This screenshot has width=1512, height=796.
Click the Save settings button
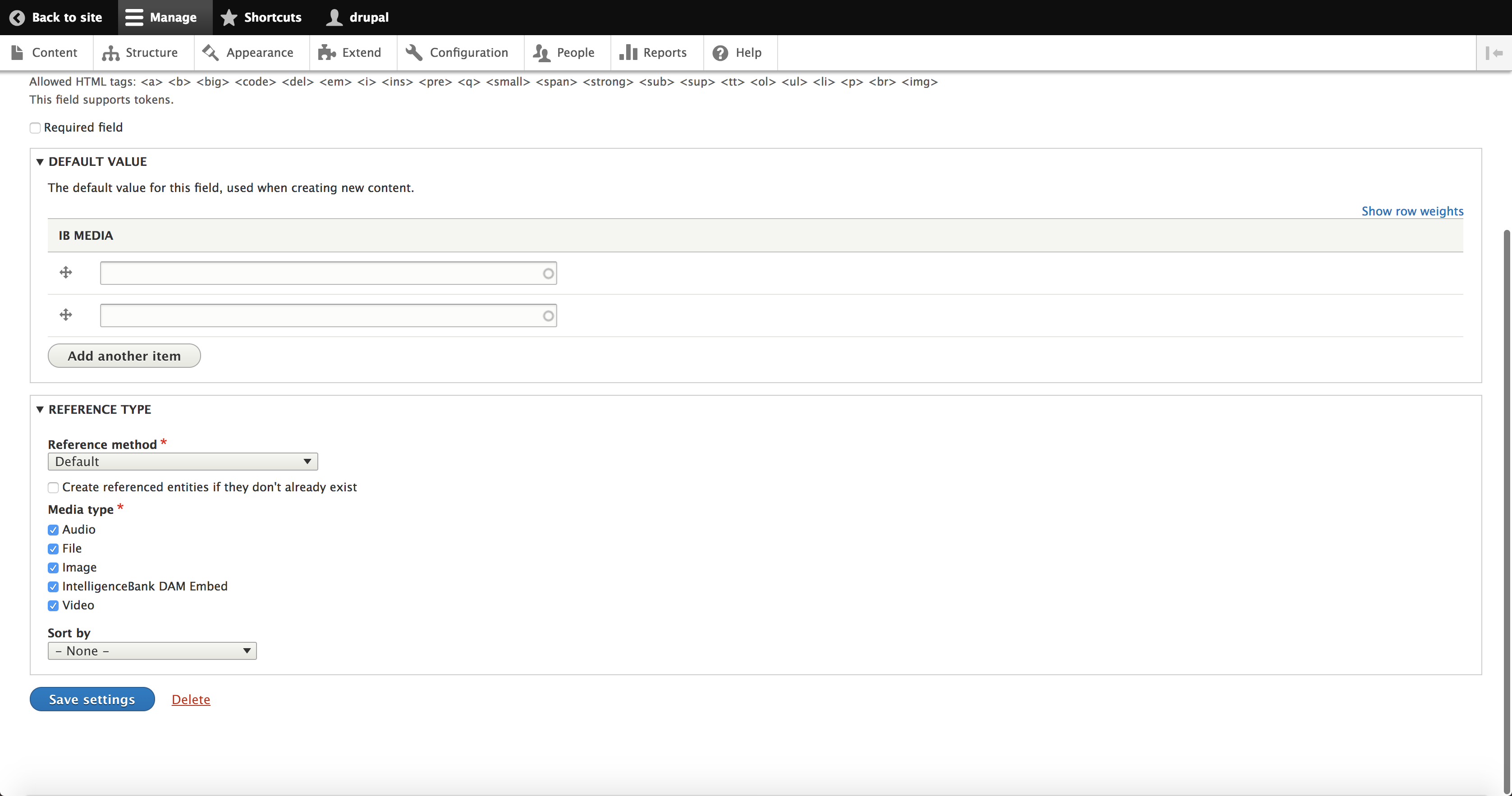coord(92,699)
